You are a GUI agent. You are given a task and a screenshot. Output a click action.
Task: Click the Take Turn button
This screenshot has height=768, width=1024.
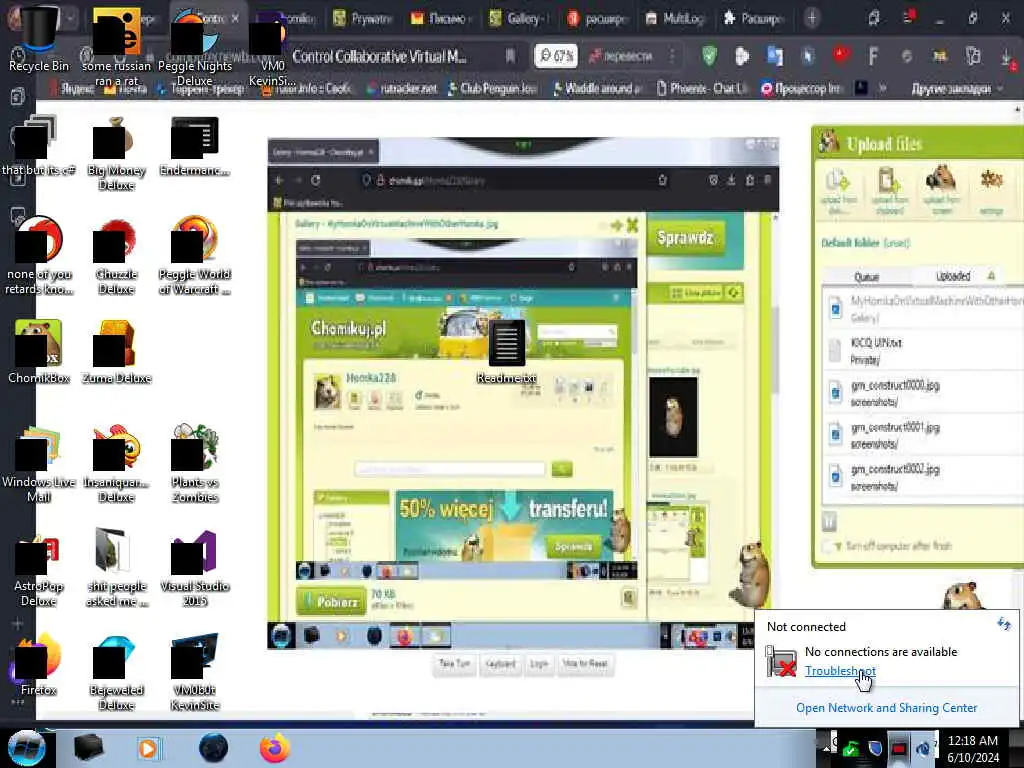(x=455, y=664)
